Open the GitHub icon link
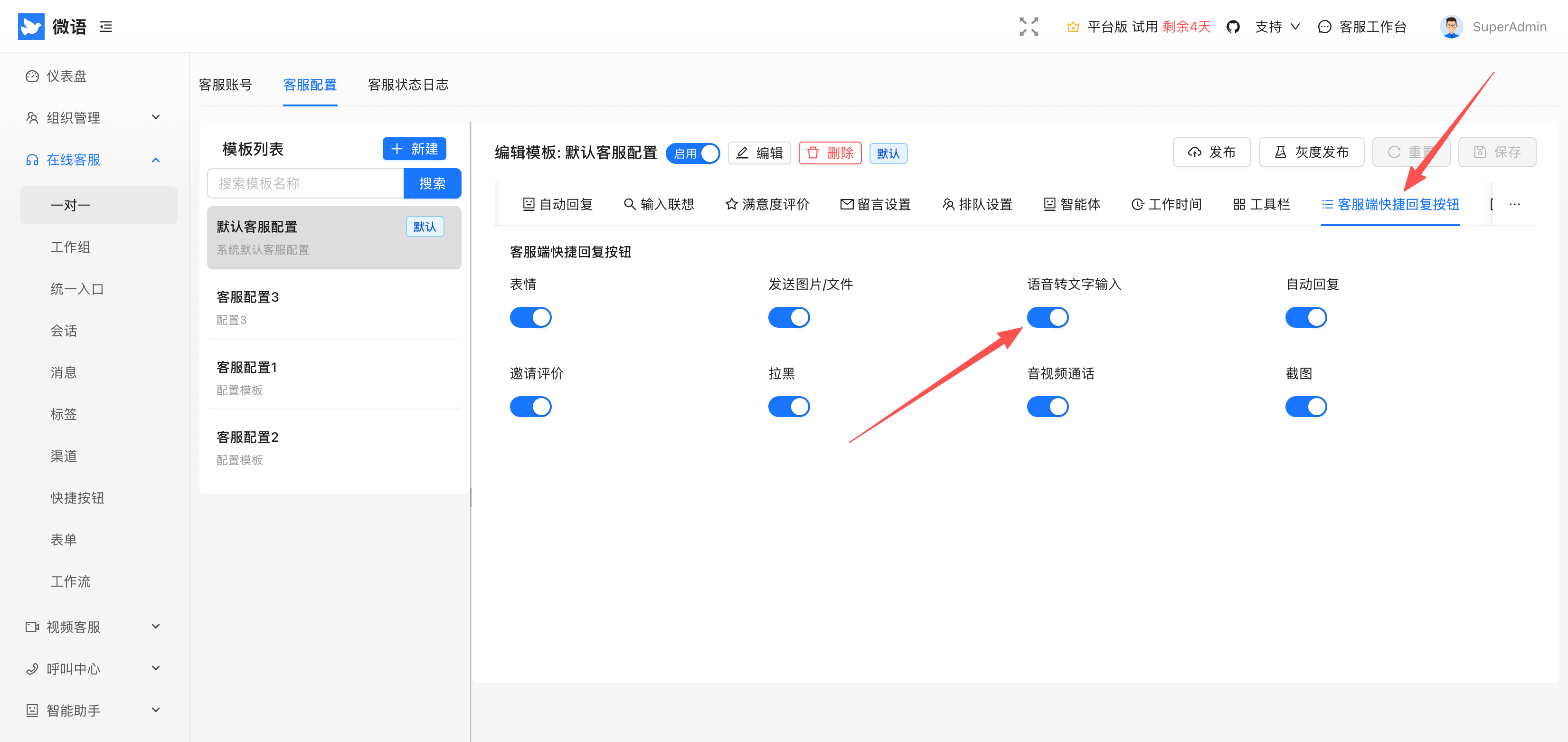The width and height of the screenshot is (1568, 742). click(1233, 27)
